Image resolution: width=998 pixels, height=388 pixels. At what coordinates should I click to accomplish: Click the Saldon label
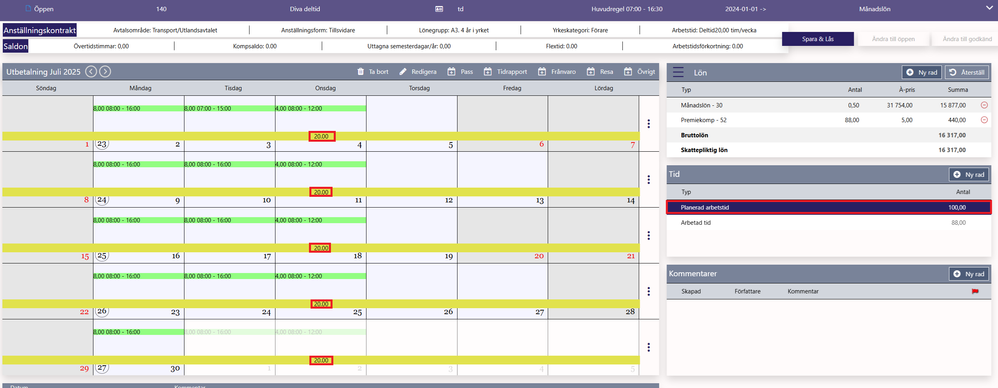click(x=15, y=46)
